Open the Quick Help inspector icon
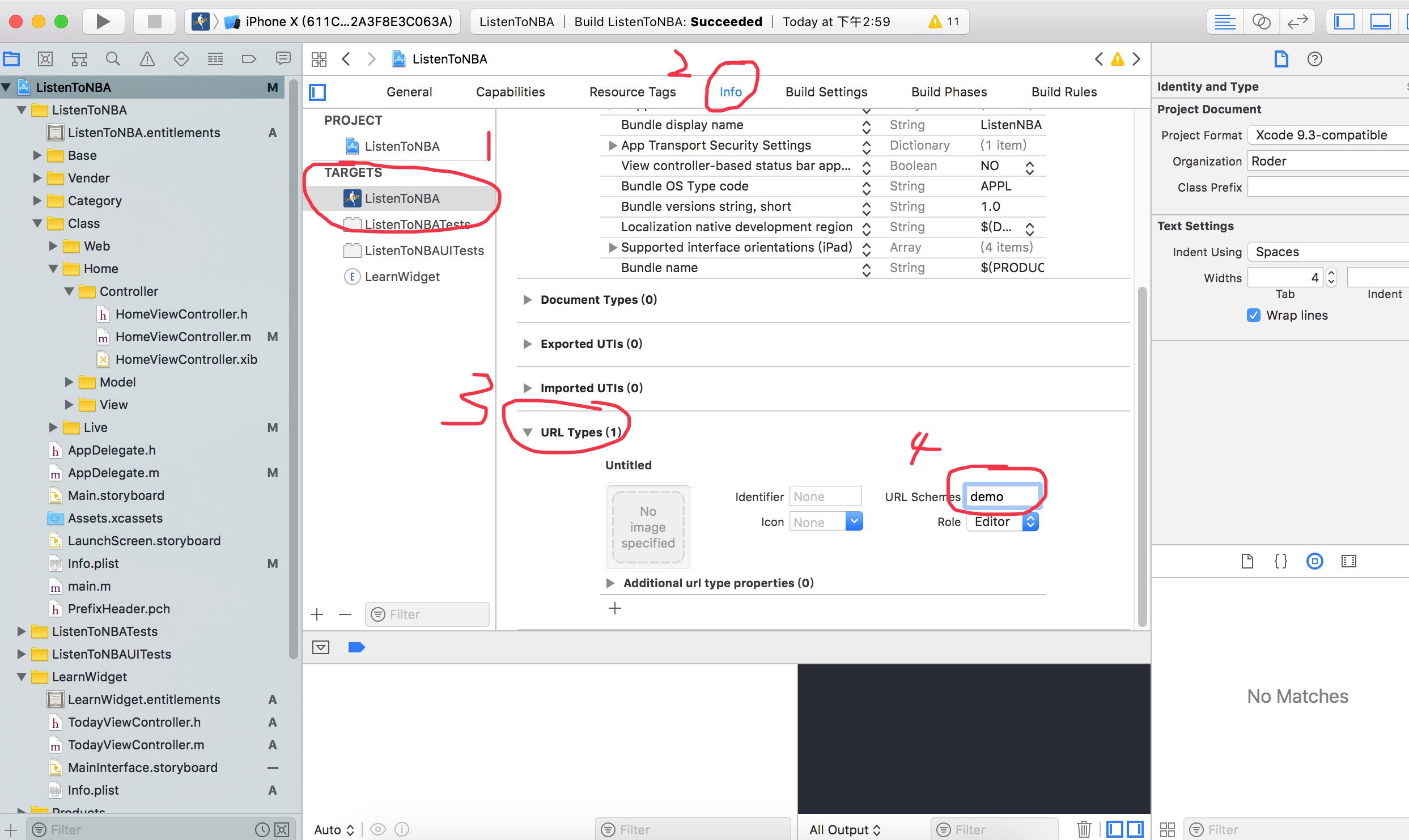This screenshot has height=840, width=1409. 1314,59
